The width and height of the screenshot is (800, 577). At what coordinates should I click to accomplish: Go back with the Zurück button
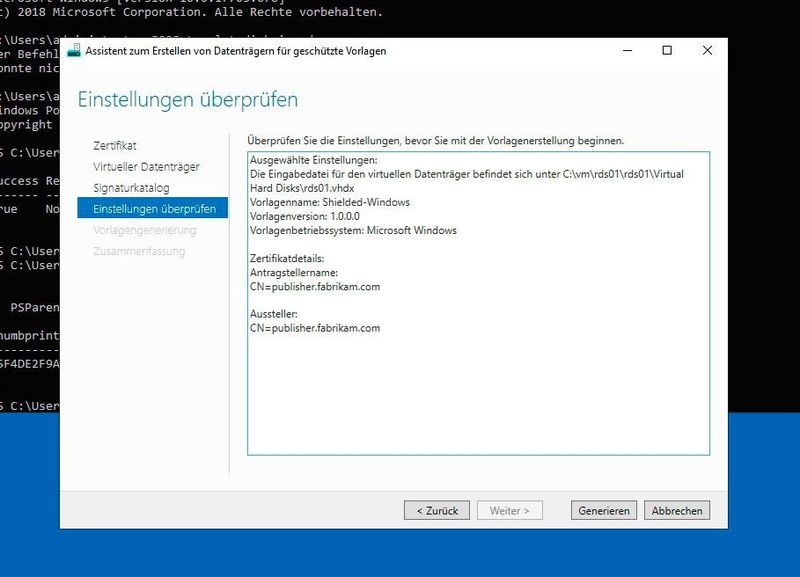tap(437, 510)
